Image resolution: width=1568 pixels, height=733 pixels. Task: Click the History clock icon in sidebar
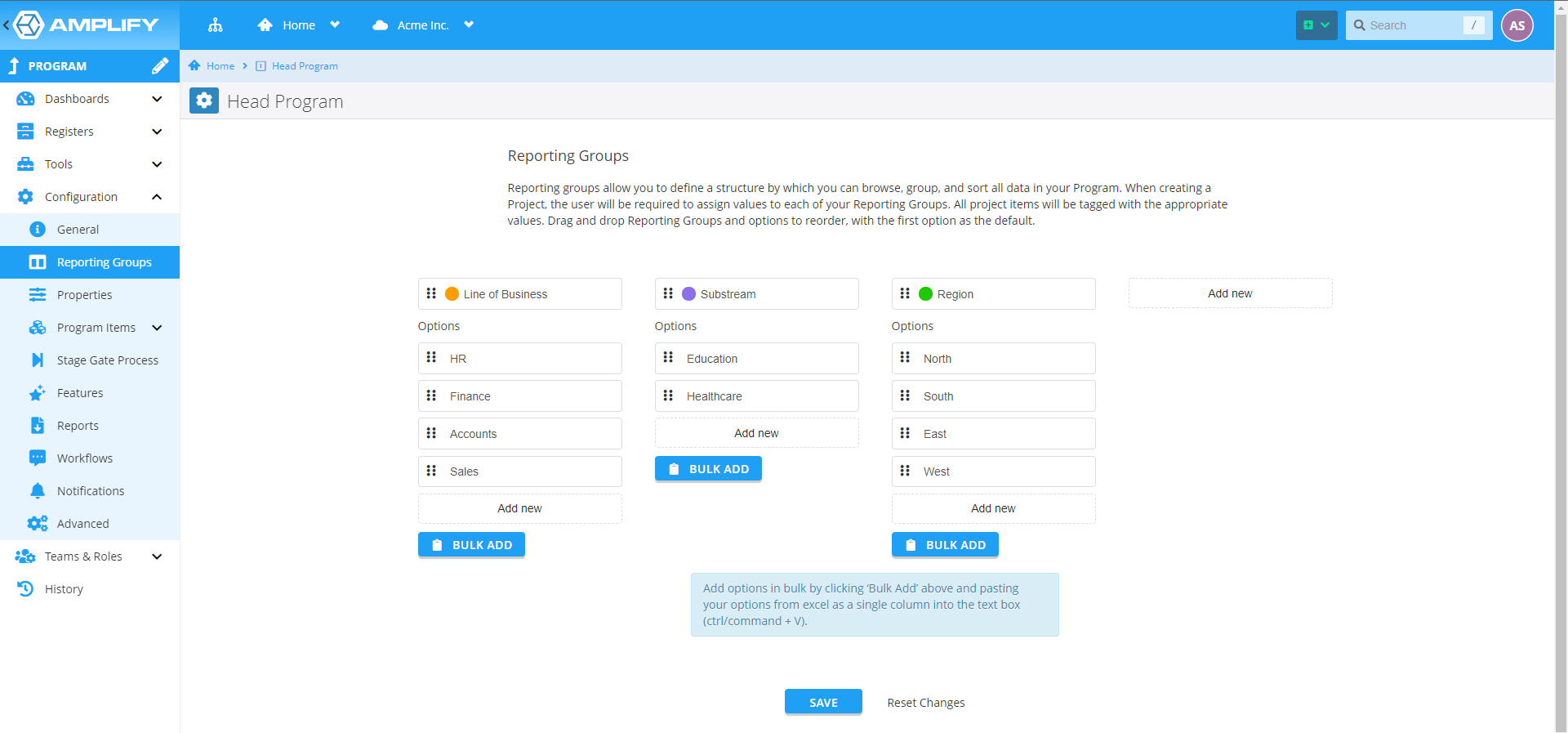(x=25, y=588)
